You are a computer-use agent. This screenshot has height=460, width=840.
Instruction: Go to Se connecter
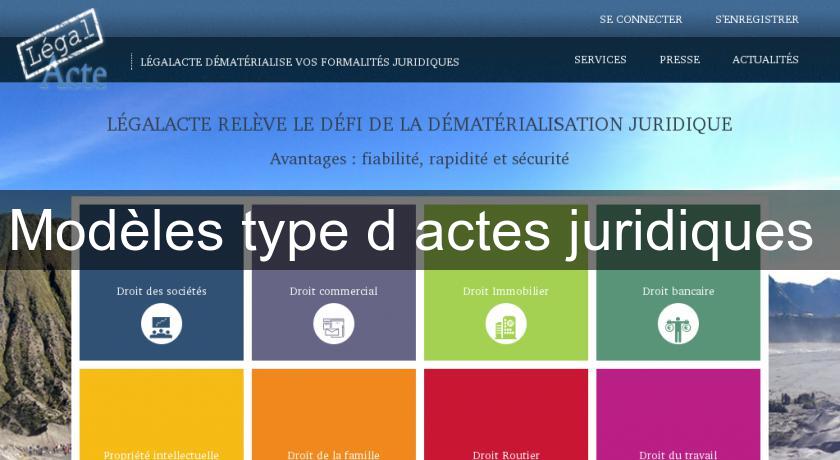tap(641, 19)
